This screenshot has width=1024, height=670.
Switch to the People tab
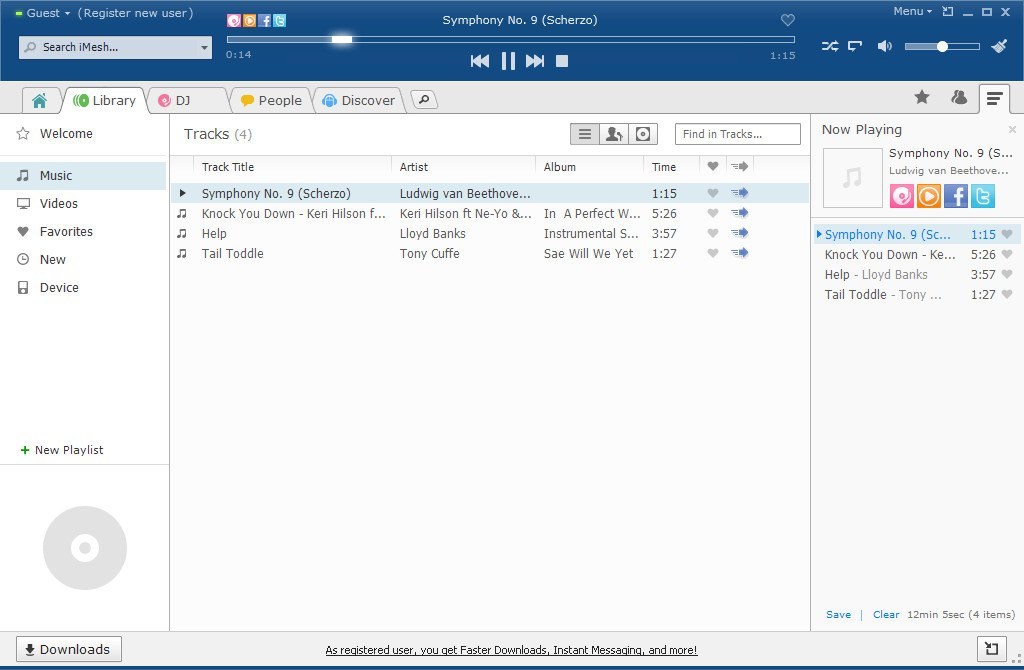click(271, 100)
